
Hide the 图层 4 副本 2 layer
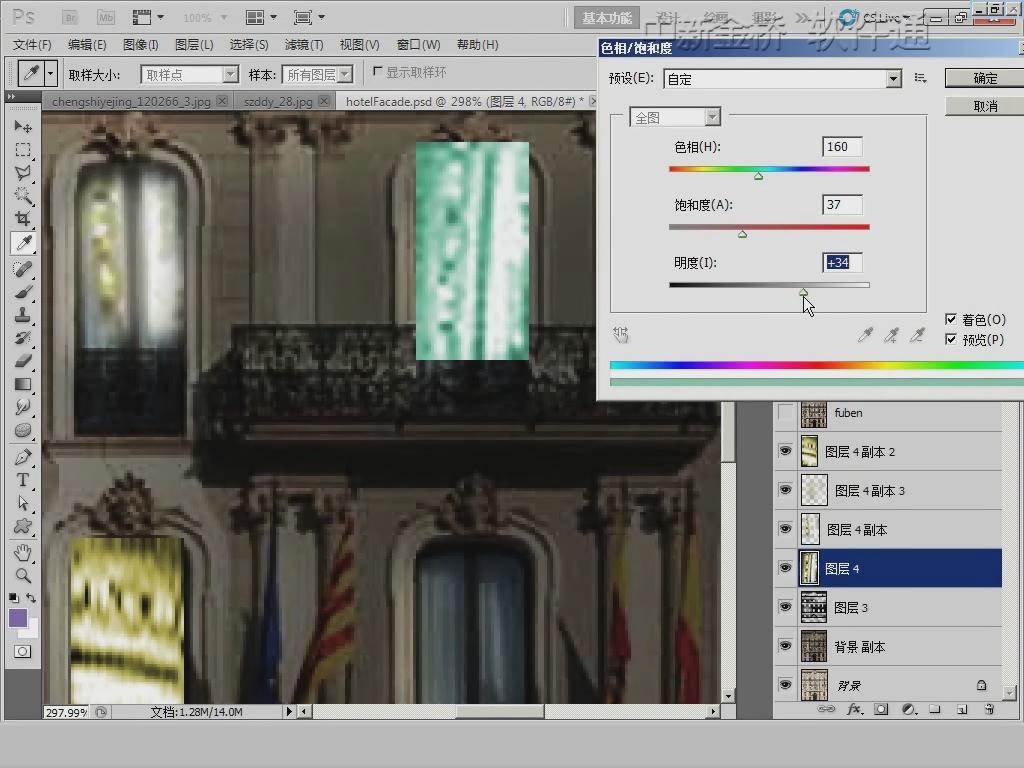click(x=785, y=451)
